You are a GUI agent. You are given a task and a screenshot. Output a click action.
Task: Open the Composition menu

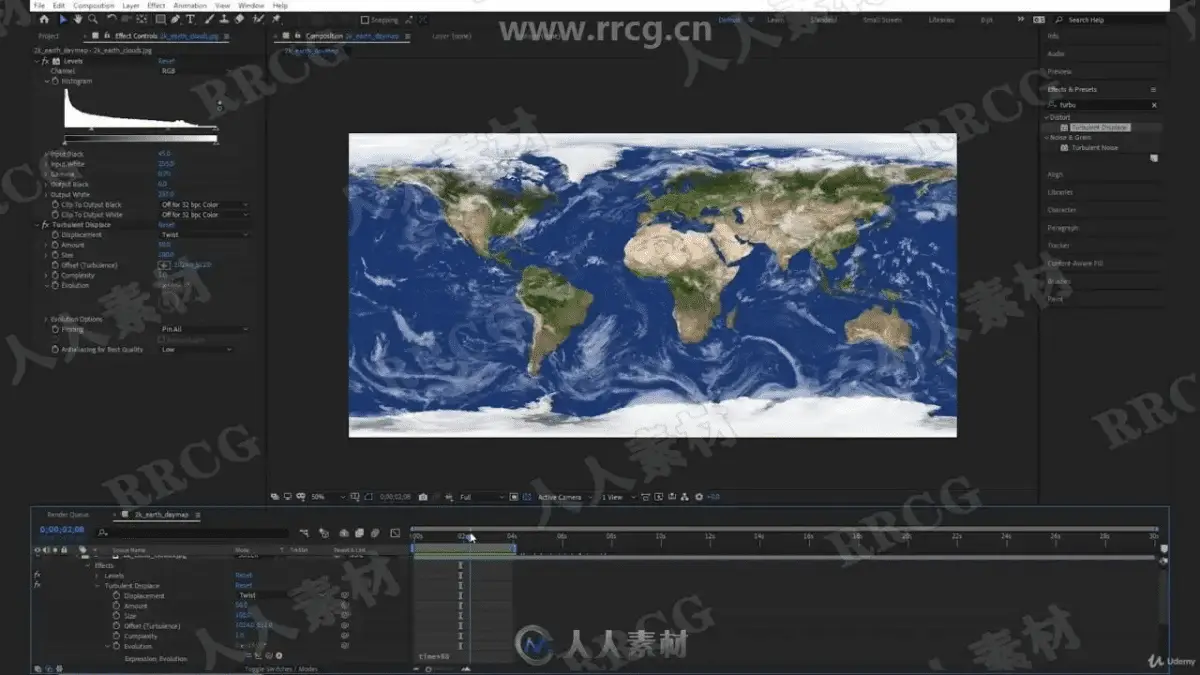point(94,5)
